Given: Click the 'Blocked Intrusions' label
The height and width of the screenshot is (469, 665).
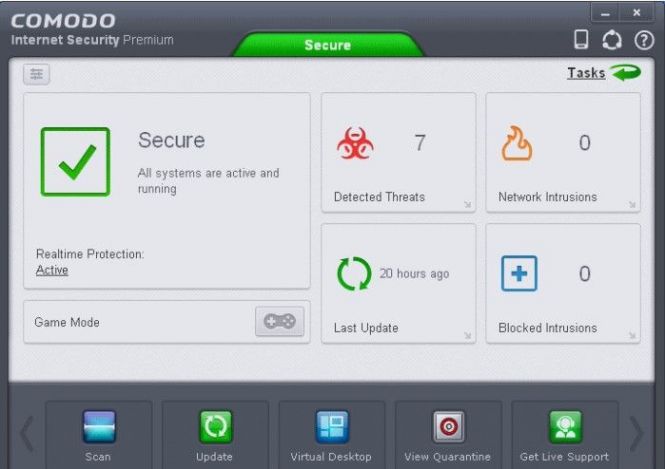Looking at the screenshot, I should click(x=548, y=328).
